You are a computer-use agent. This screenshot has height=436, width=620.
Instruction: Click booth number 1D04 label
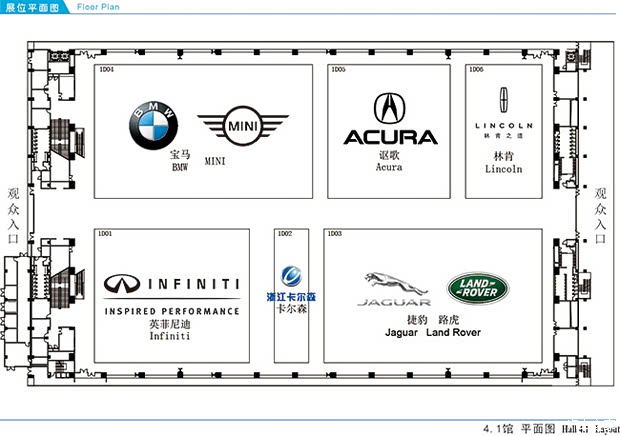coord(106,70)
